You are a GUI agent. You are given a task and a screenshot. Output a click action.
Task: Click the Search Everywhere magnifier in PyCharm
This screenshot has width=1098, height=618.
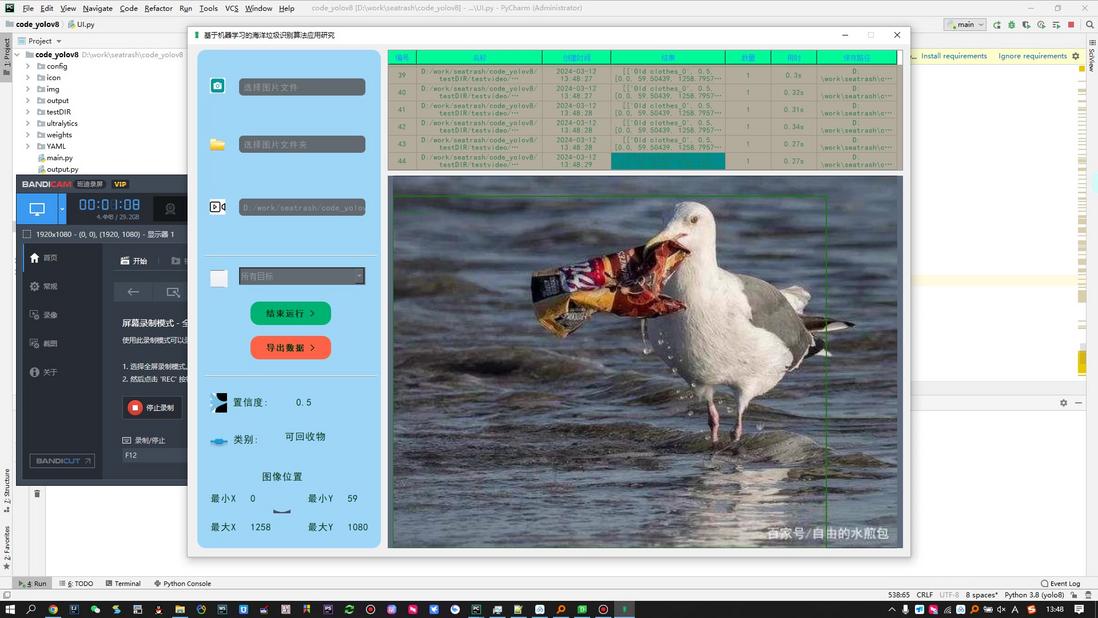1090,24
